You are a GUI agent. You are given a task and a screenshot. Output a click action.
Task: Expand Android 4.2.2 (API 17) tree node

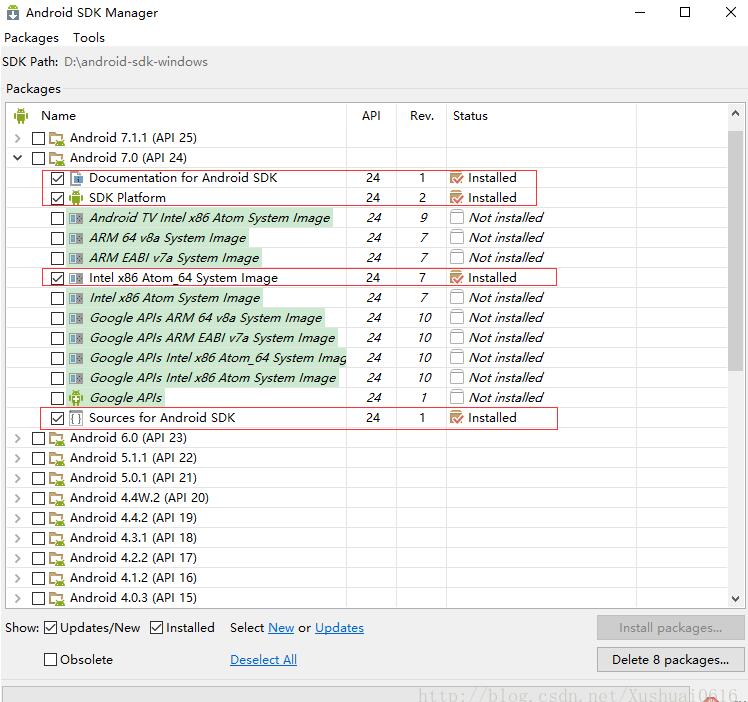18,558
